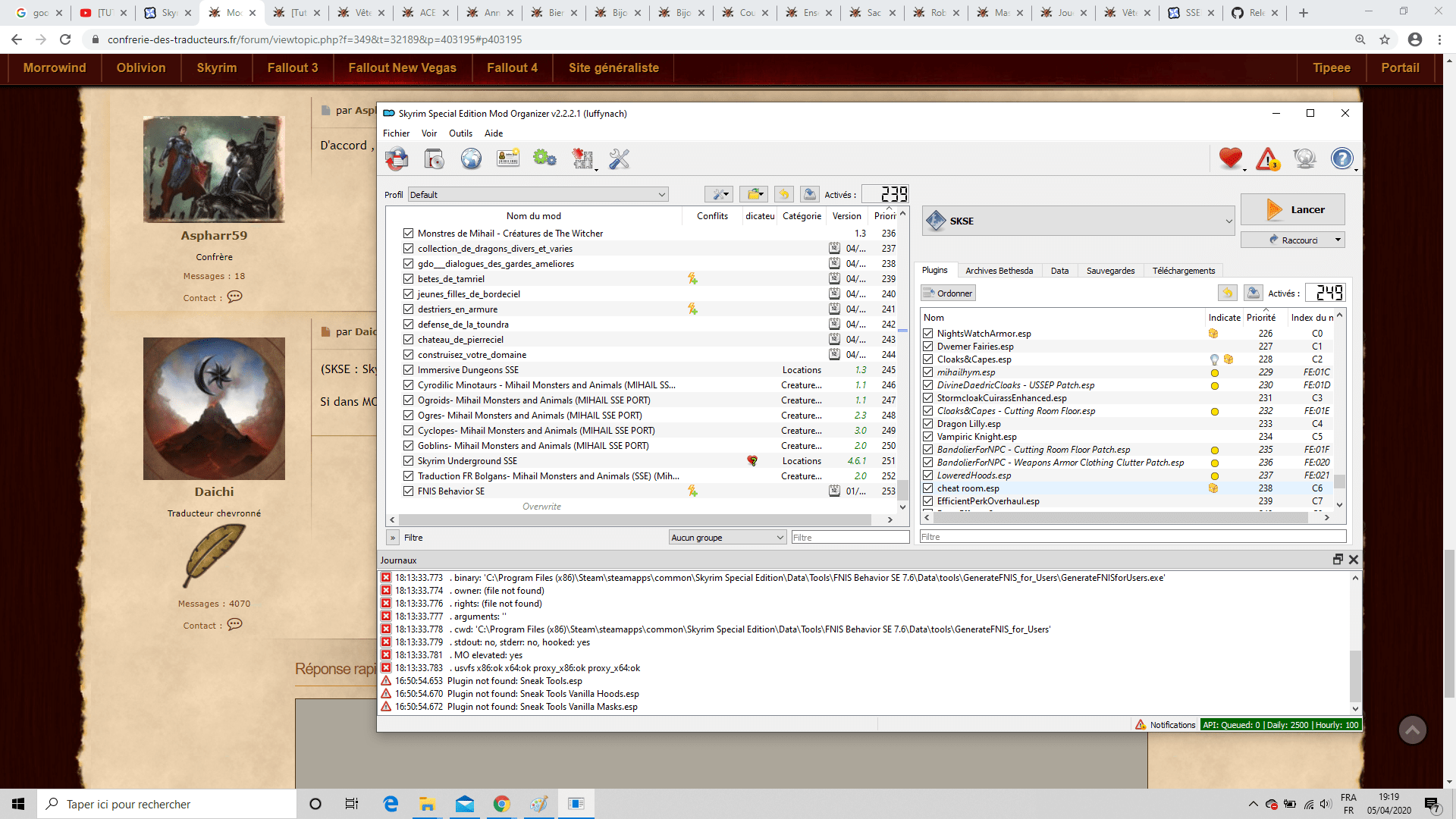1456x819 pixels.
Task: Click conflict flag icon for betes_de_tamriel
Action: (692, 279)
